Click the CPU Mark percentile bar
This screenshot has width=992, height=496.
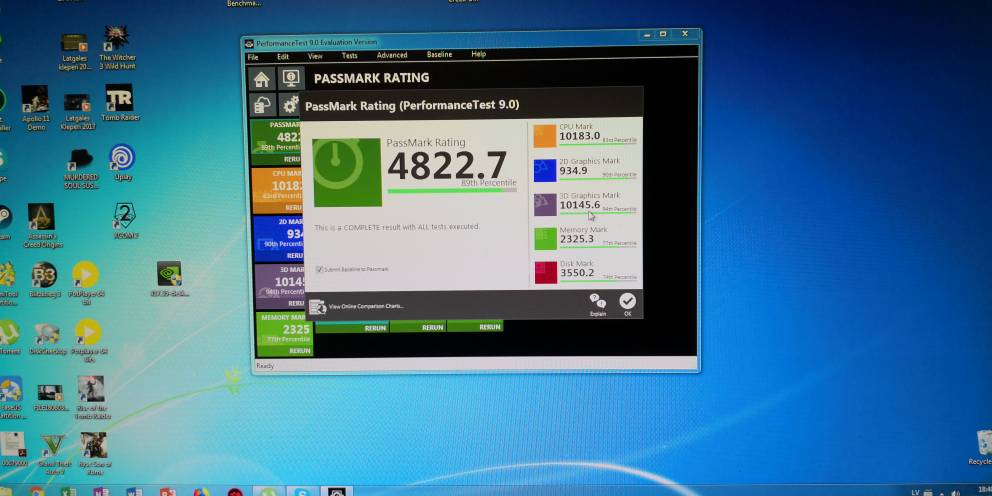(x=598, y=145)
